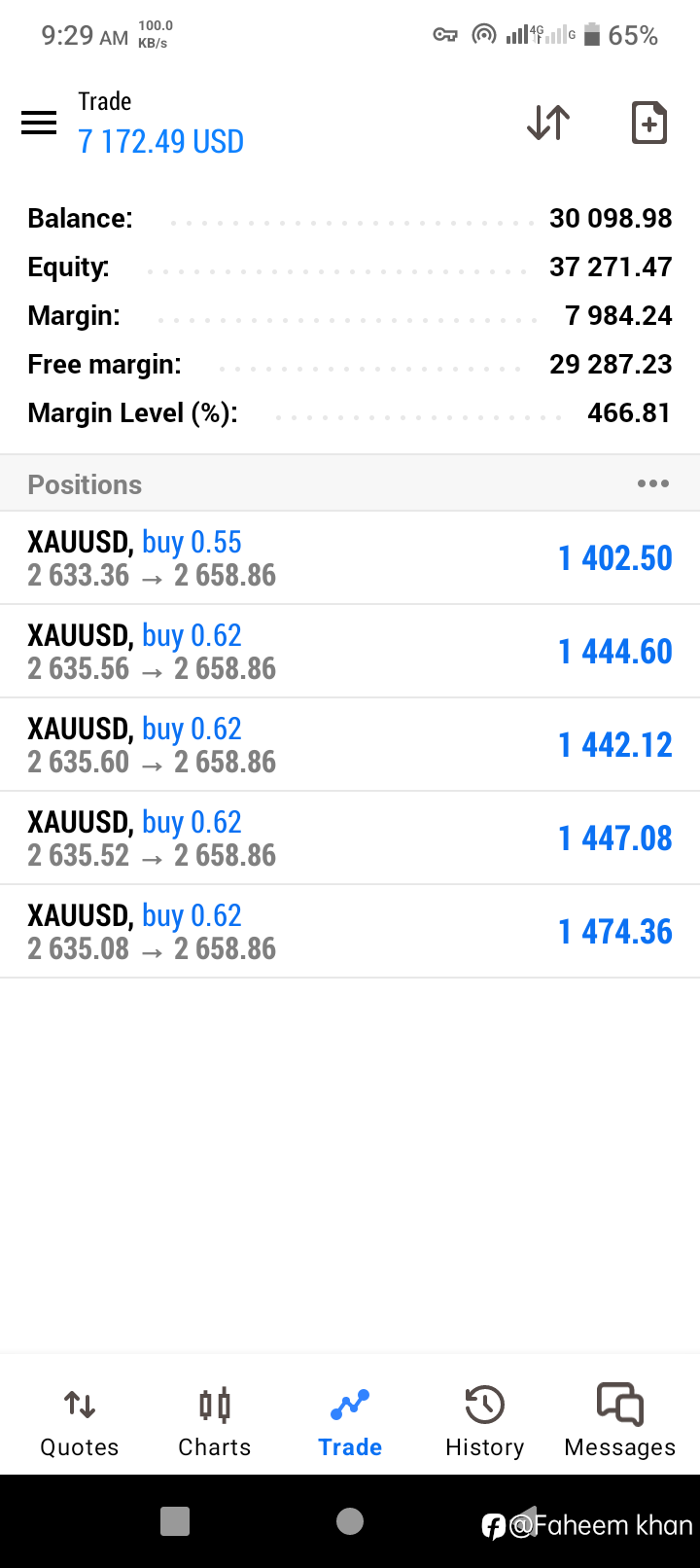
Task: Tap the sort positions arrows icon
Action: [548, 123]
